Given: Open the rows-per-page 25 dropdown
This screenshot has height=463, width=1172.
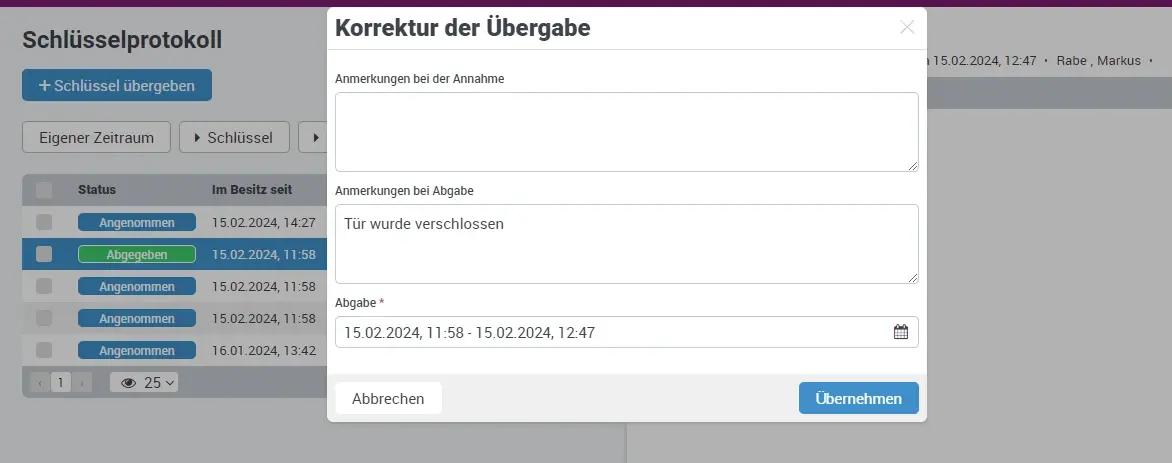Looking at the screenshot, I should [x=144, y=383].
